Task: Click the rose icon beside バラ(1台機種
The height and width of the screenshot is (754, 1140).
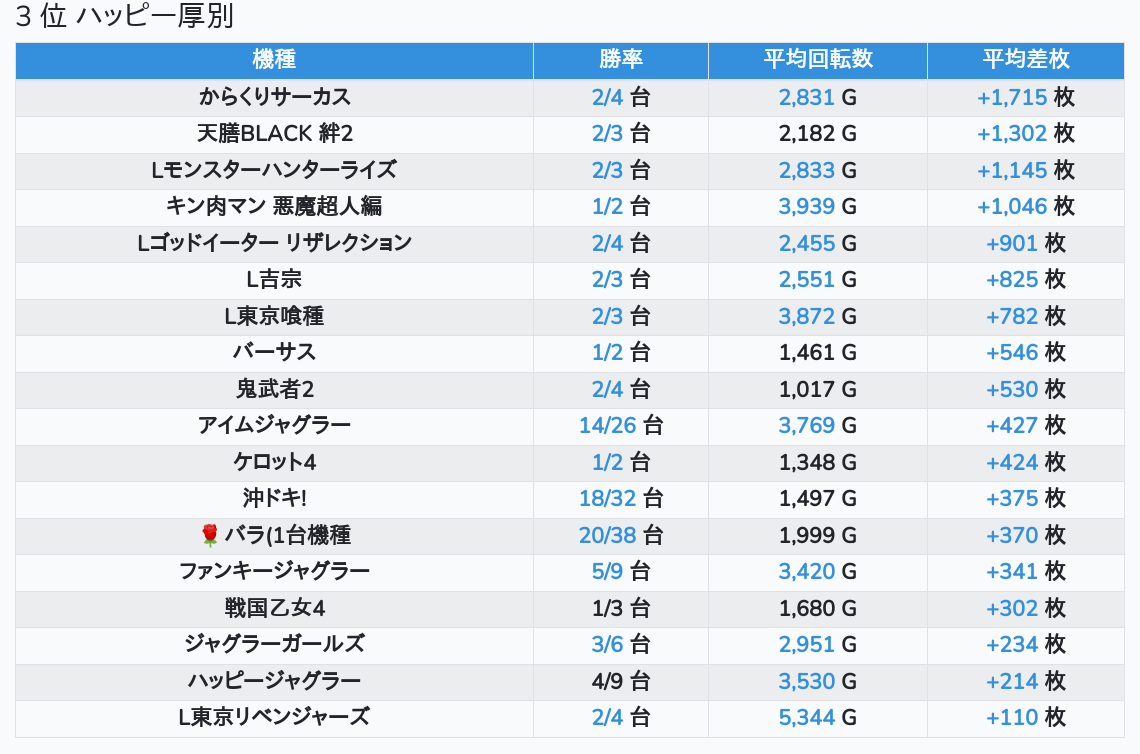Action: 209,535
